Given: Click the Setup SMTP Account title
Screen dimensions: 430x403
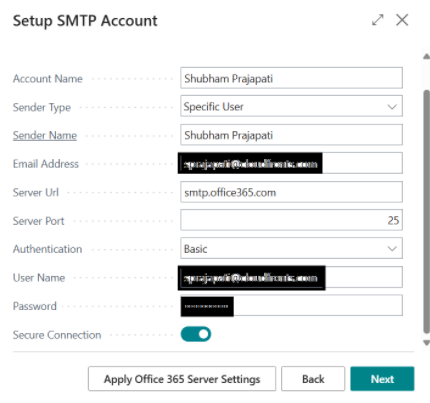Looking at the screenshot, I should [x=85, y=21].
